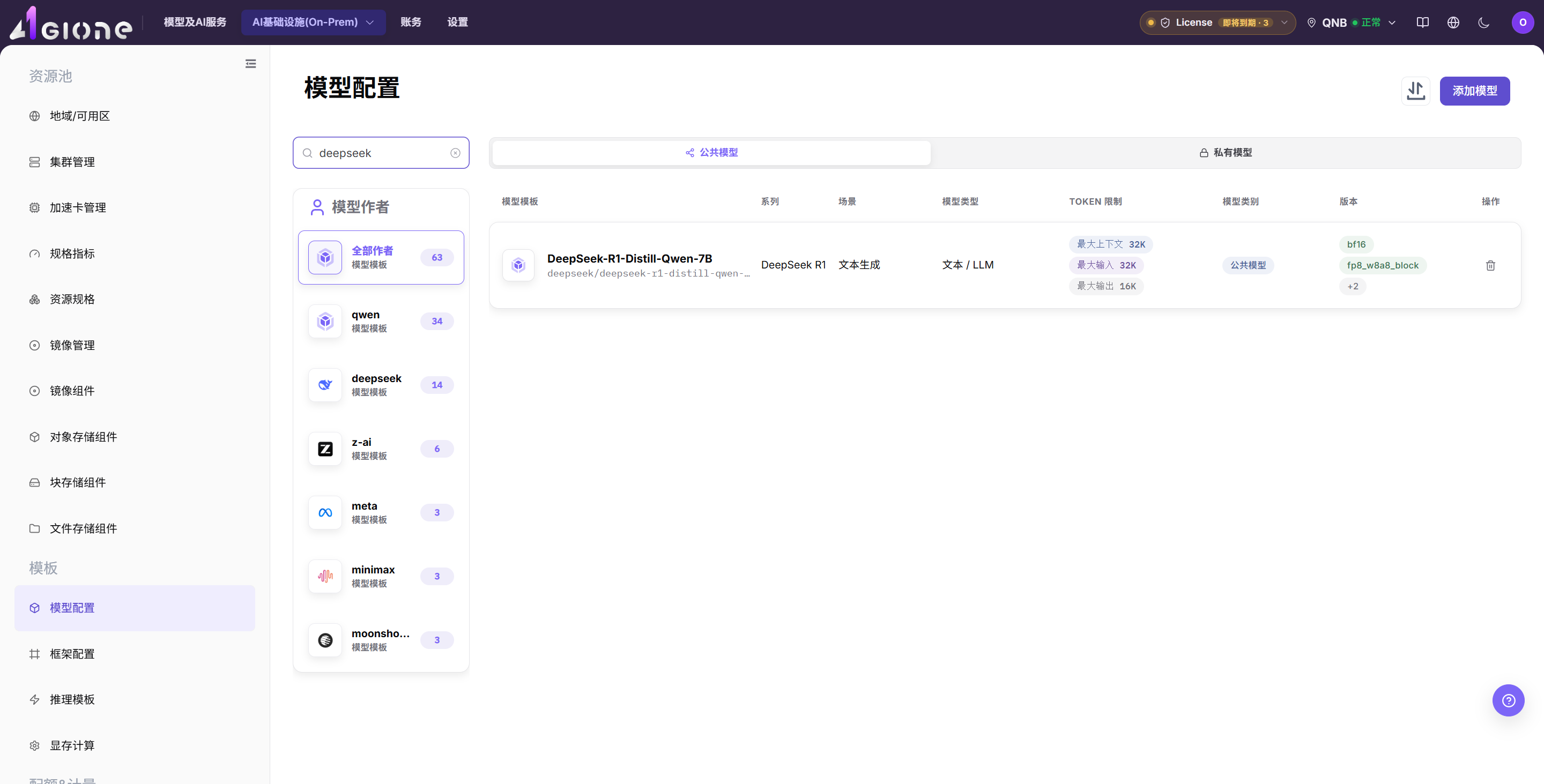Viewport: 1544px width, 784px height.
Task: Click the 模型模板 column header
Action: tap(519, 202)
